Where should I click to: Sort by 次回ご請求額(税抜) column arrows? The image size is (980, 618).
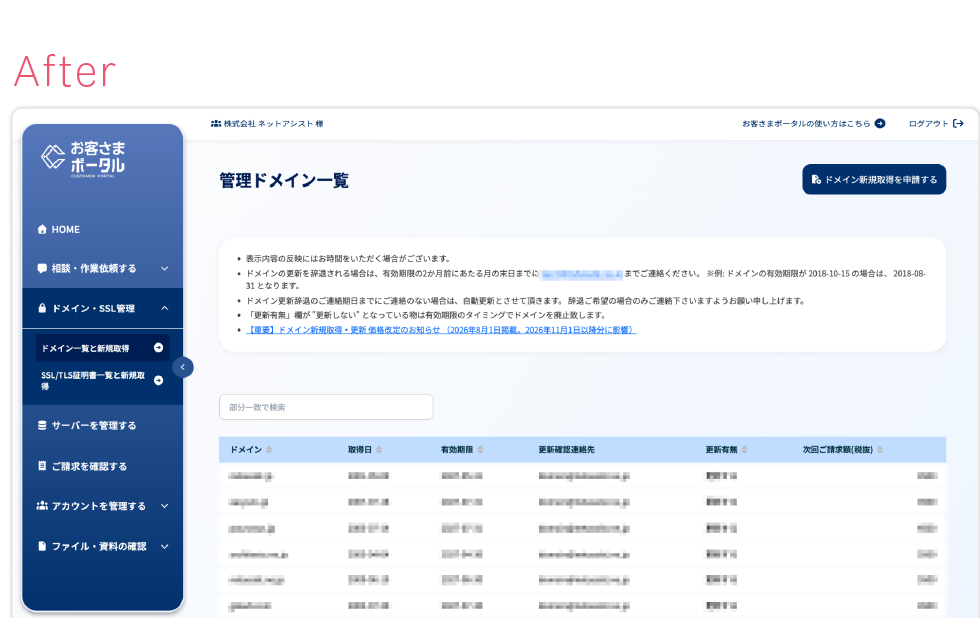coord(880,450)
